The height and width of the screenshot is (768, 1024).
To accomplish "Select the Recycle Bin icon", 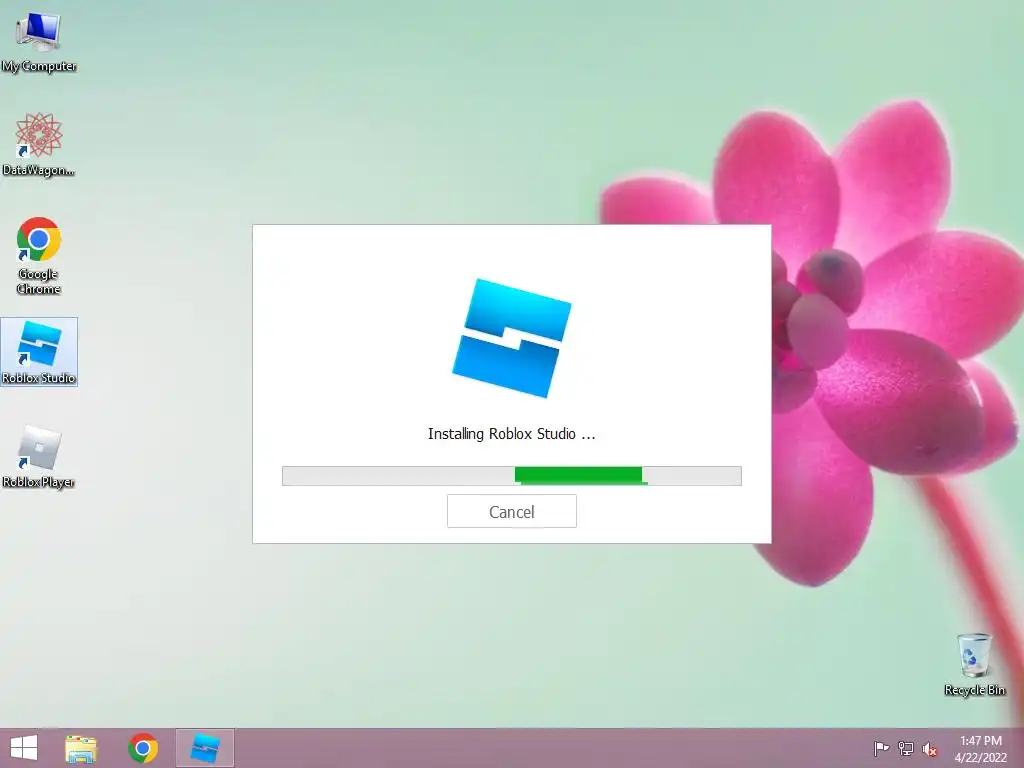I will click(974, 664).
